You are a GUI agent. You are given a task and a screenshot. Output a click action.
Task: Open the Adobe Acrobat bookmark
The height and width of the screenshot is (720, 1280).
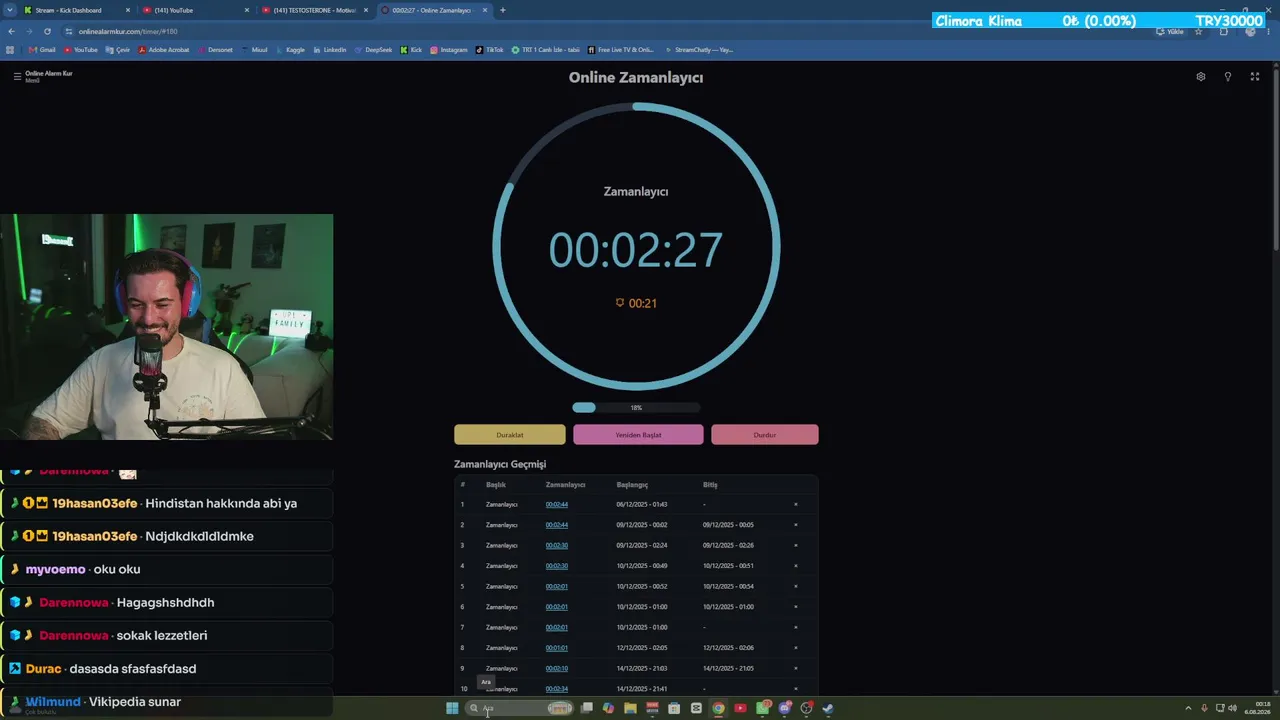163,49
